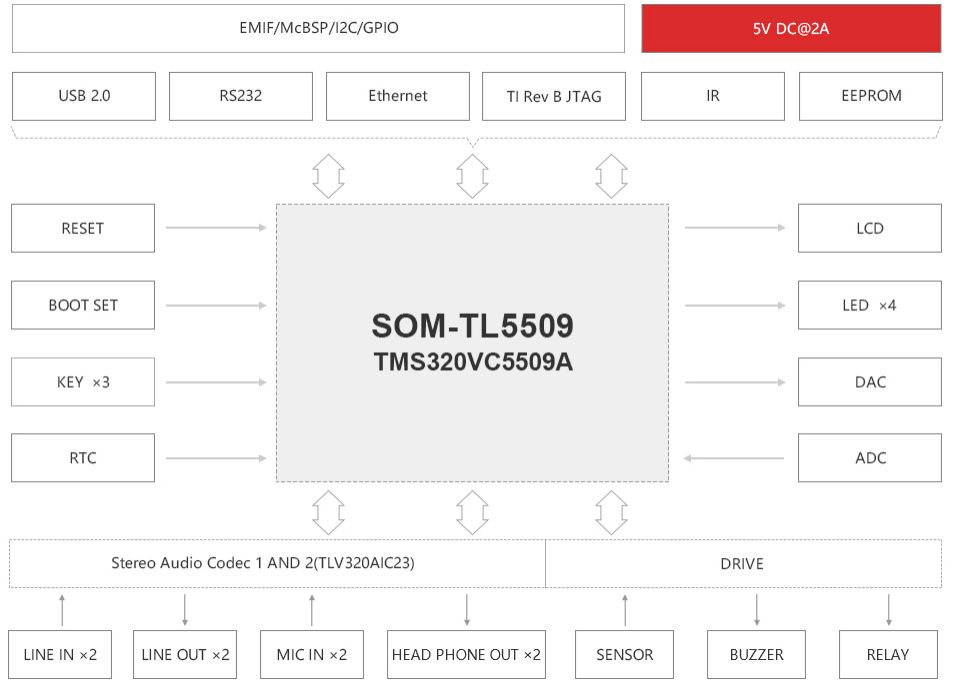Select the RTC box
This screenshot has height=686, width=954.
click(x=83, y=458)
